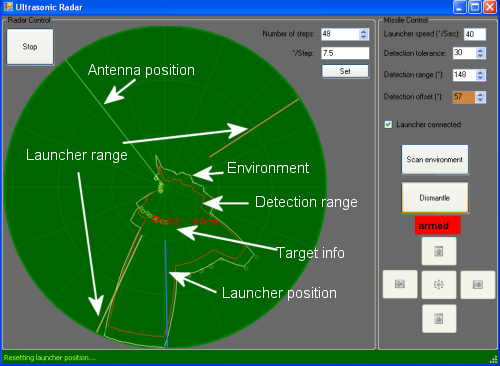Click the orange Detection offset field
This screenshot has width=500, height=366.
point(464,97)
